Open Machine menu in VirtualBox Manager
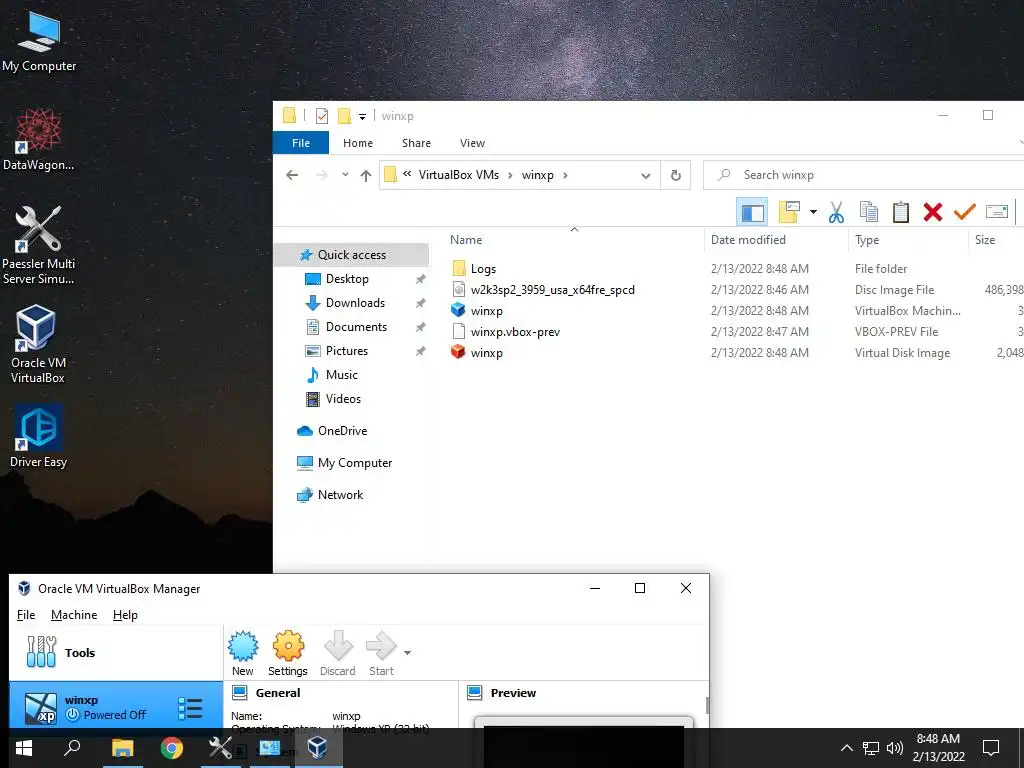The width and height of the screenshot is (1024, 768). pos(74,615)
